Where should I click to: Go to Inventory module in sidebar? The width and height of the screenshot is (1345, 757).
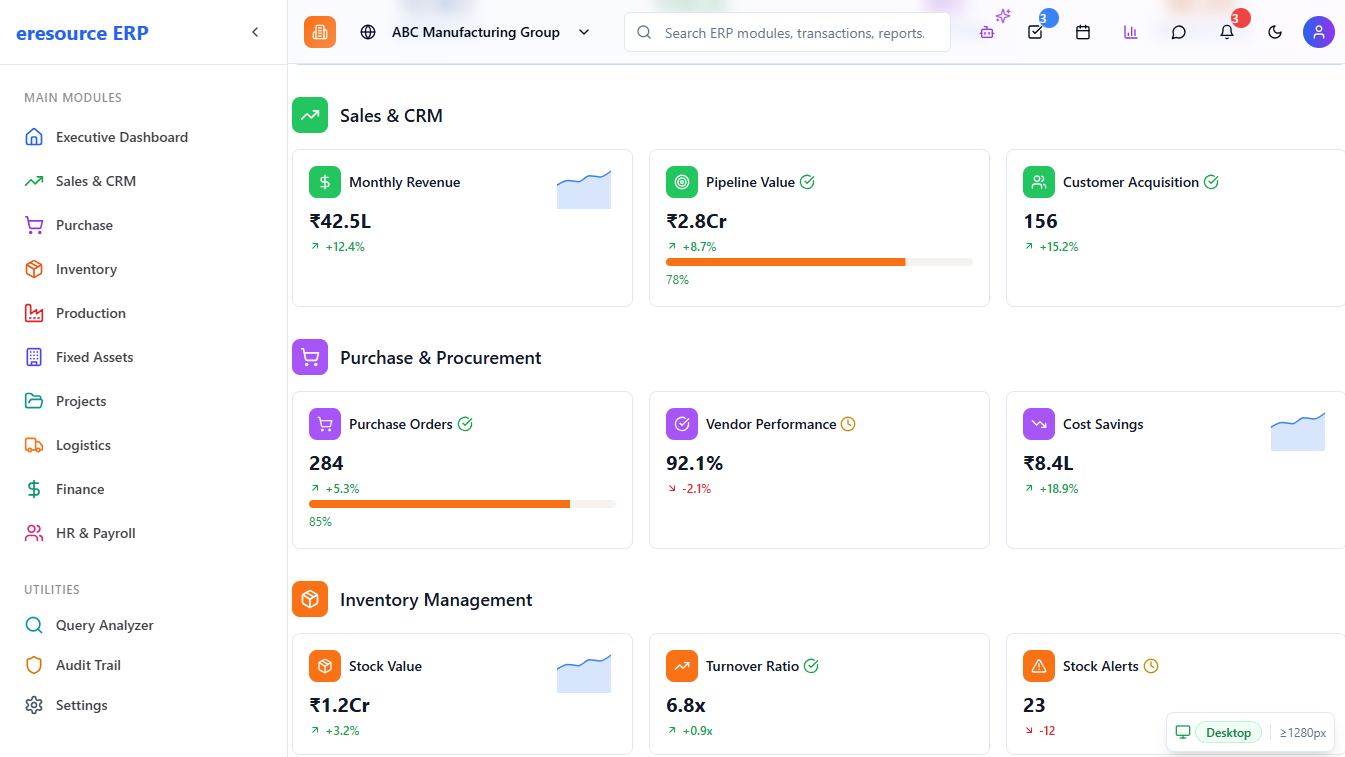[86, 269]
